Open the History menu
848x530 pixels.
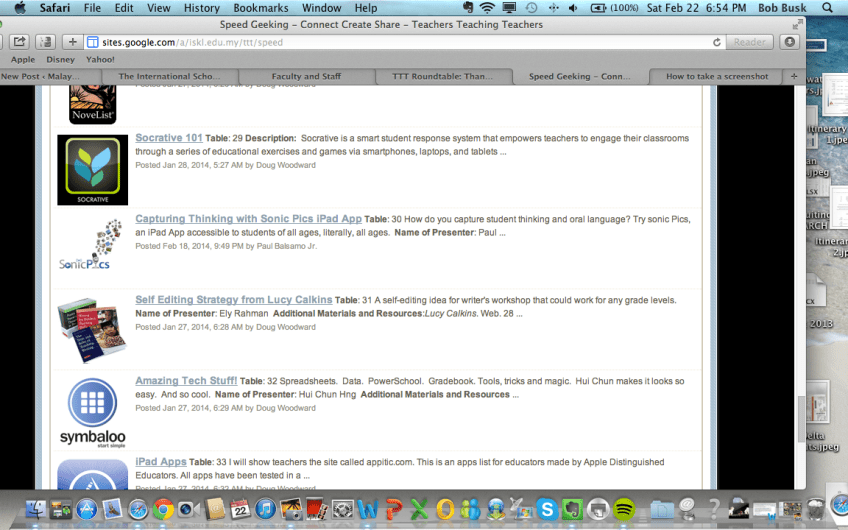point(202,8)
